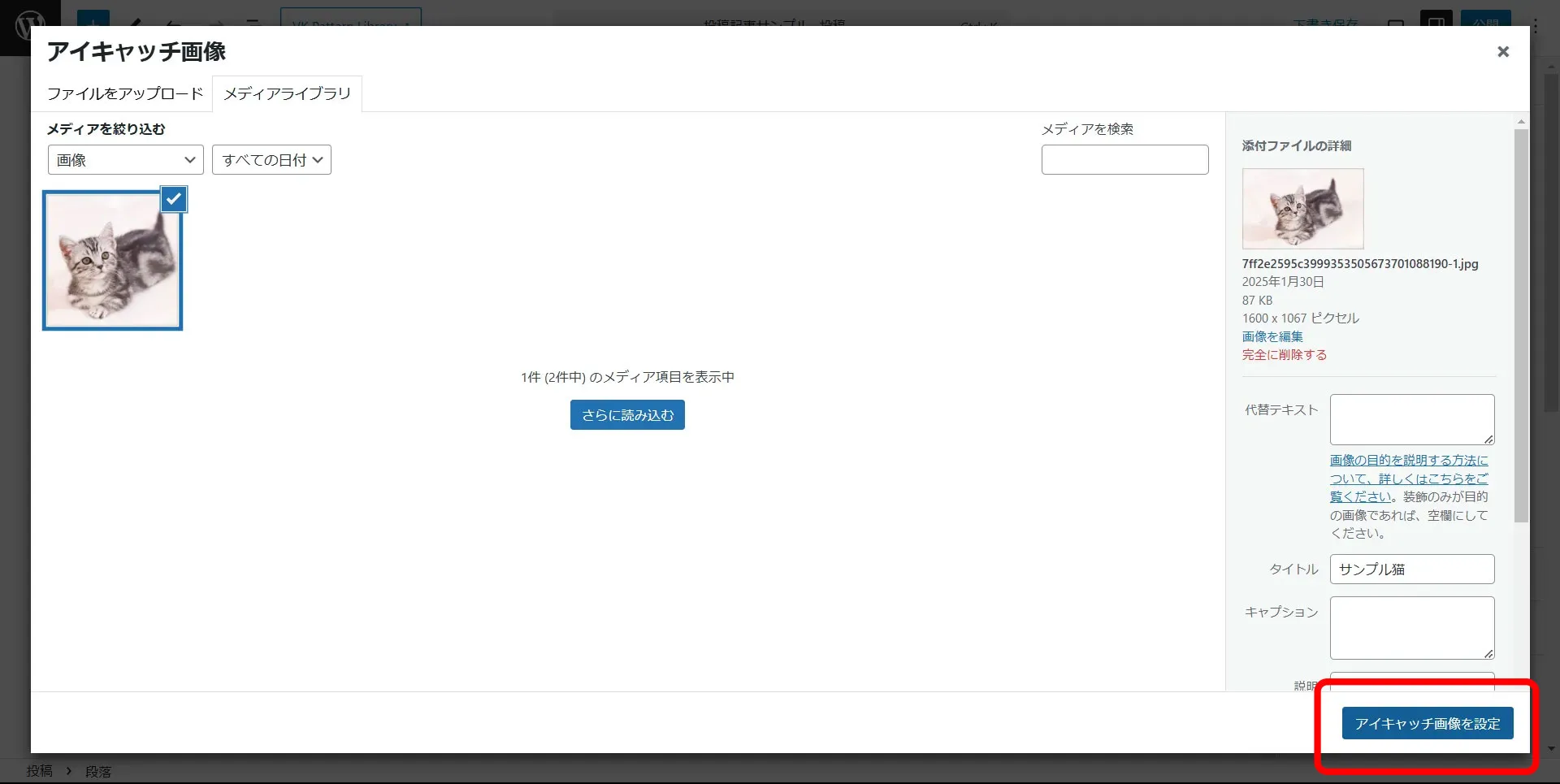This screenshot has width=1560, height=784.
Task: Select the メディアライブラリ tab
Action: click(x=287, y=94)
